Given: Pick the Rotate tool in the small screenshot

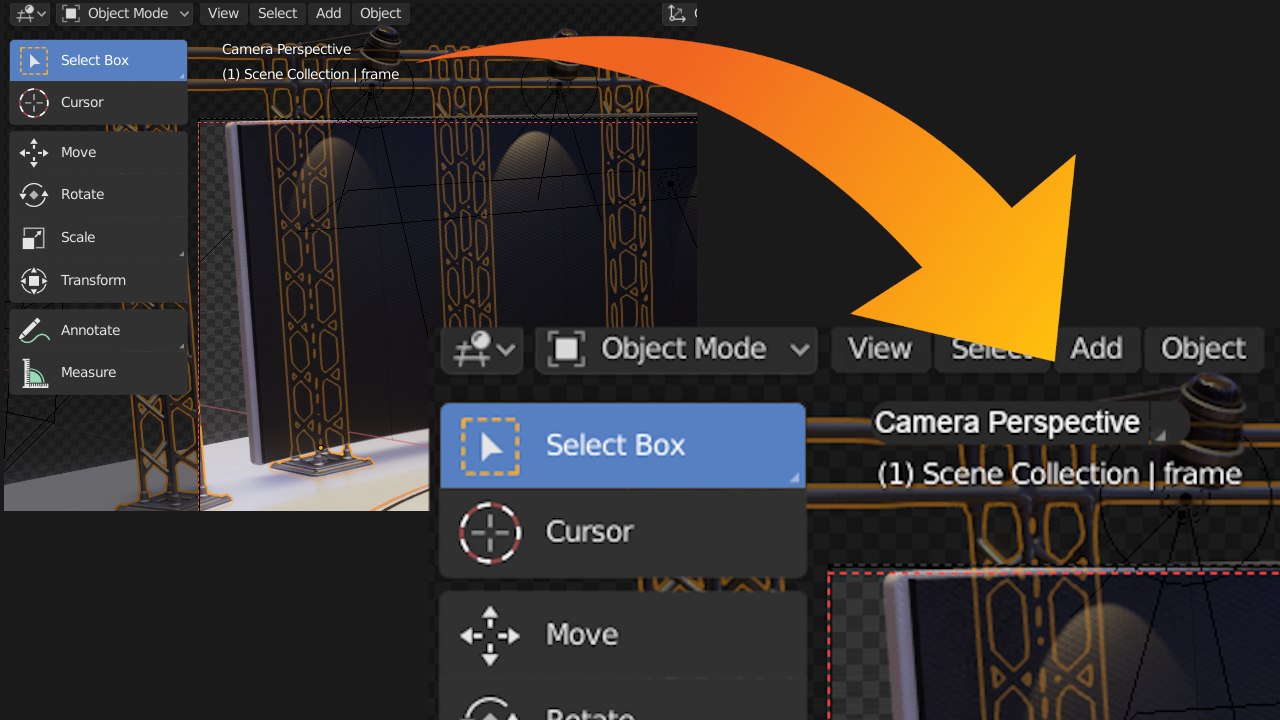Looking at the screenshot, I should (98, 194).
